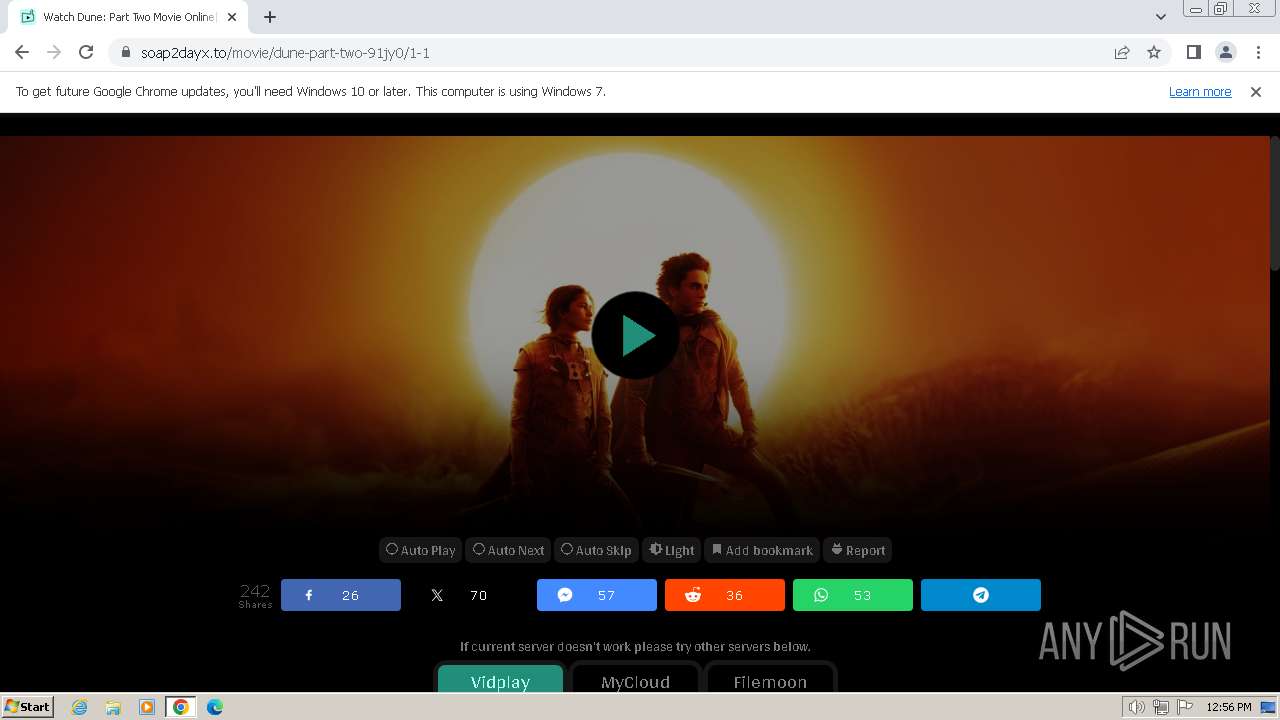Close the Watch Dune tab
Viewport: 1280px width, 720px height.
tap(232, 17)
